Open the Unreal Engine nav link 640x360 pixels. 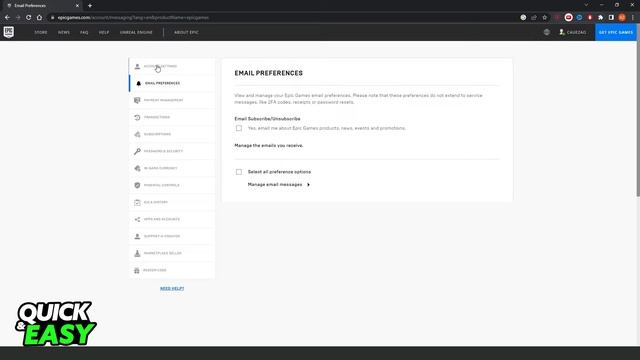(x=136, y=32)
